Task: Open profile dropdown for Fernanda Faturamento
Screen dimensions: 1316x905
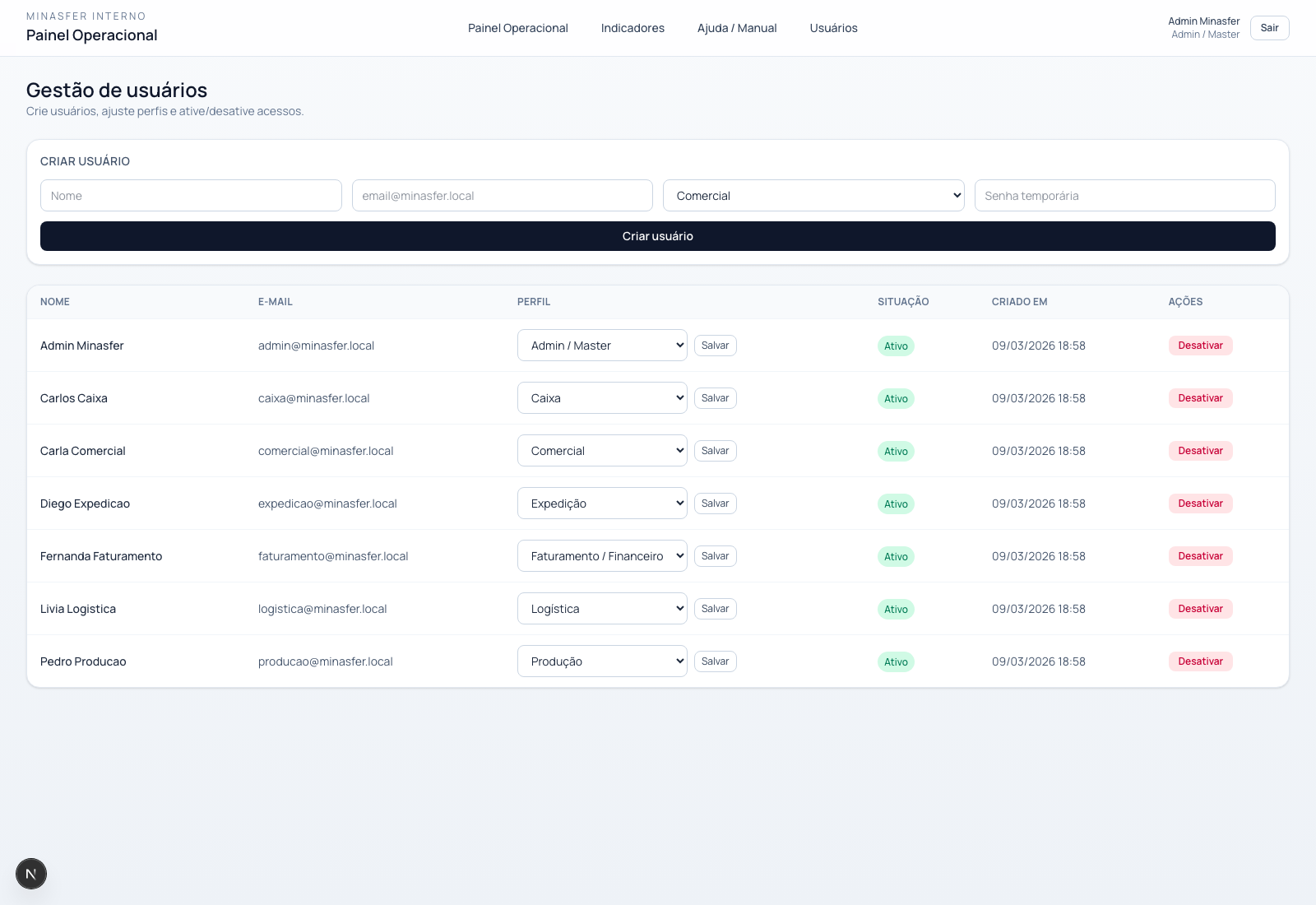Action: [x=601, y=556]
